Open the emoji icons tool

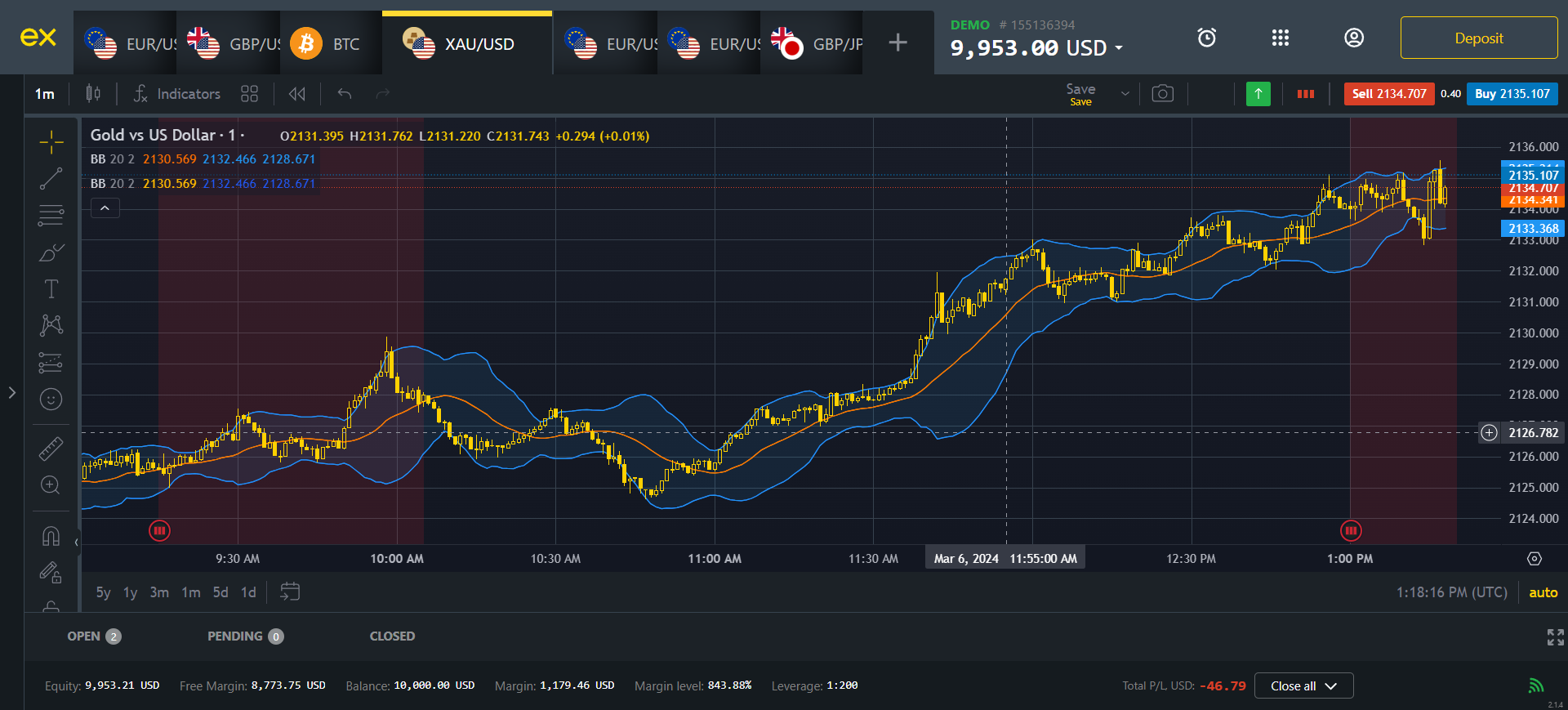coord(51,399)
